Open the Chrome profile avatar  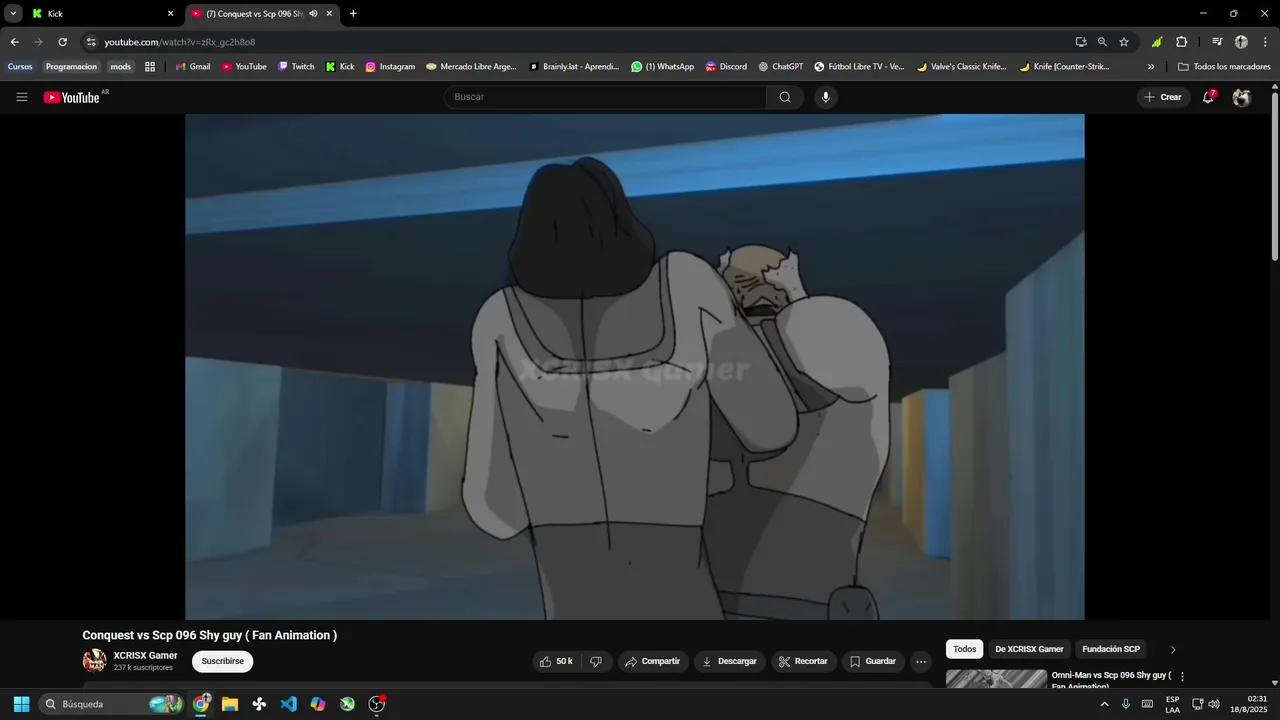coord(1241,42)
